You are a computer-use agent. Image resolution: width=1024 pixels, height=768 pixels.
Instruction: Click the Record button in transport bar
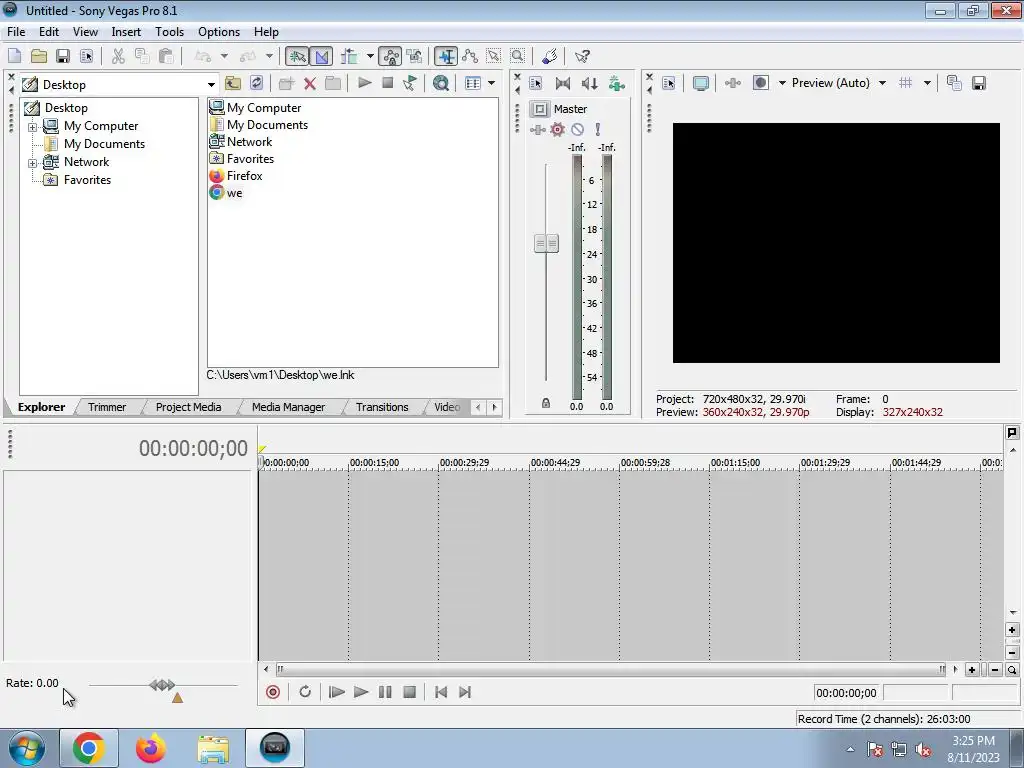pos(273,692)
